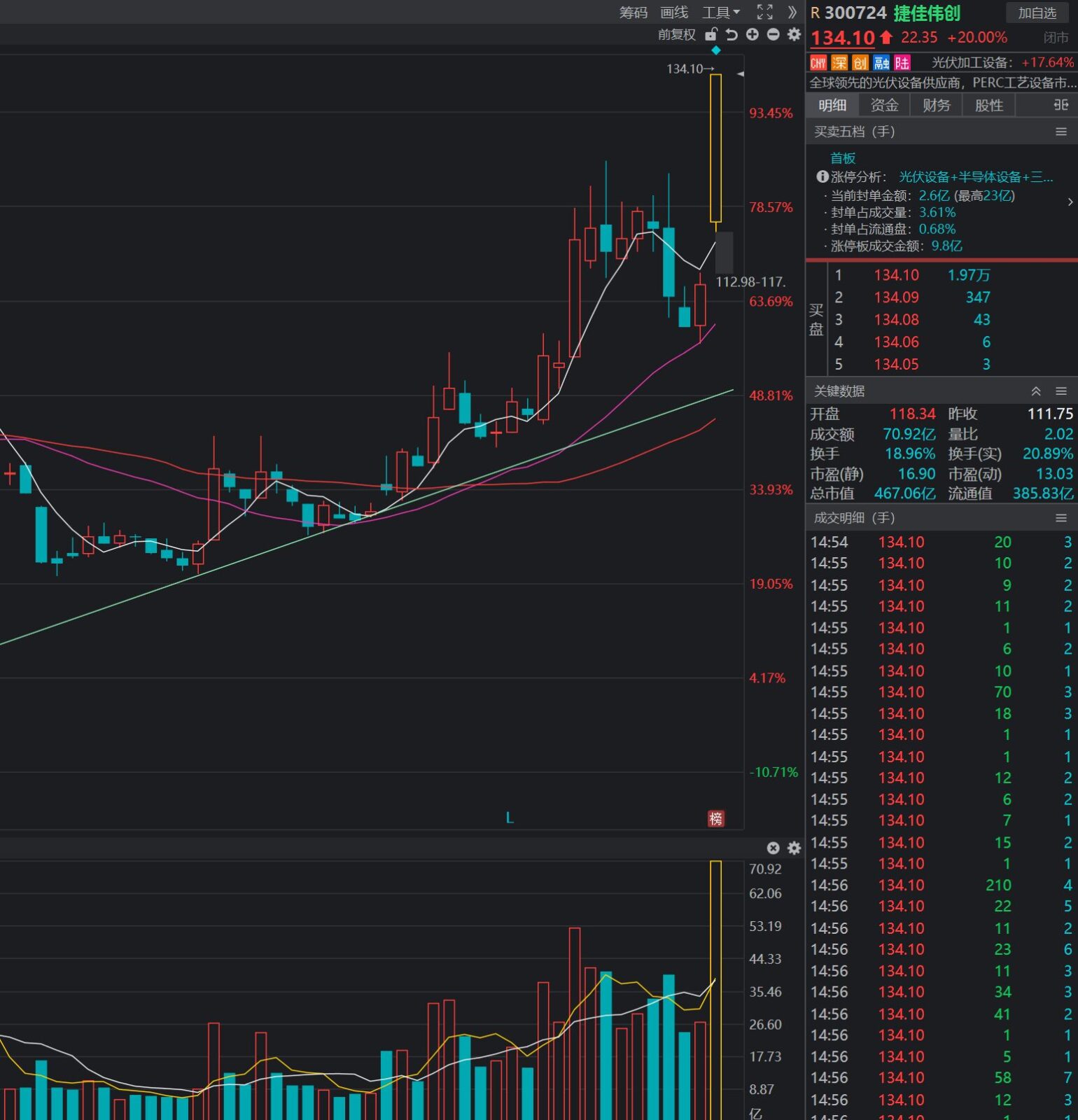
Task: Open the 筹码 chip distribution view
Action: click(x=633, y=13)
